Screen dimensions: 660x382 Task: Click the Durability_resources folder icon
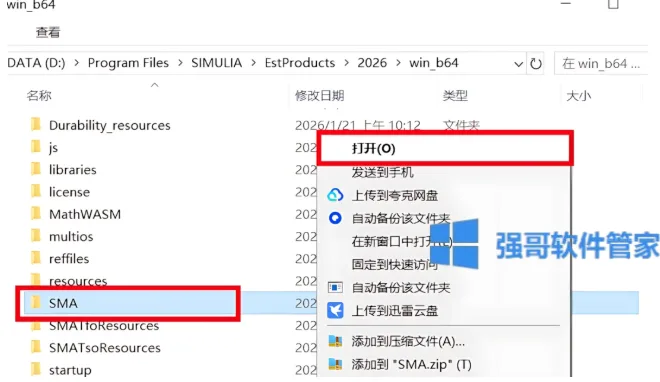(x=36, y=125)
